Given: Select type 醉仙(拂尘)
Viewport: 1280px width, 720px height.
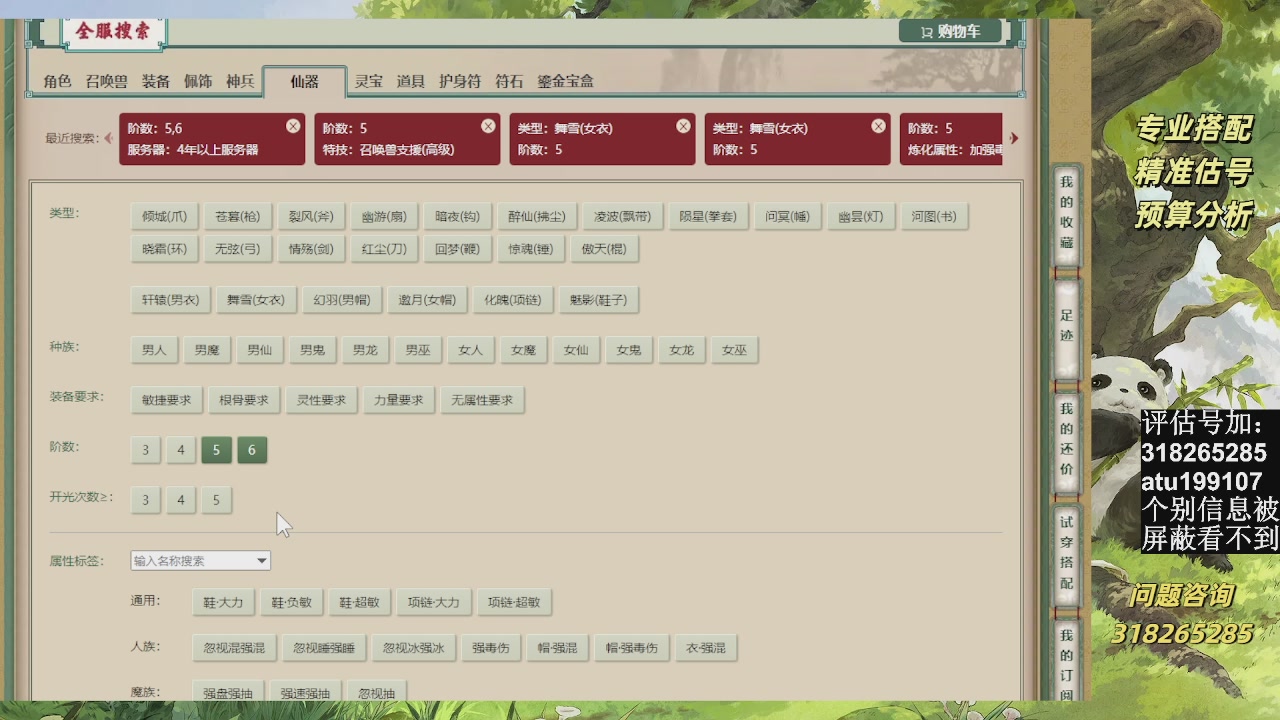Looking at the screenshot, I should 537,216.
